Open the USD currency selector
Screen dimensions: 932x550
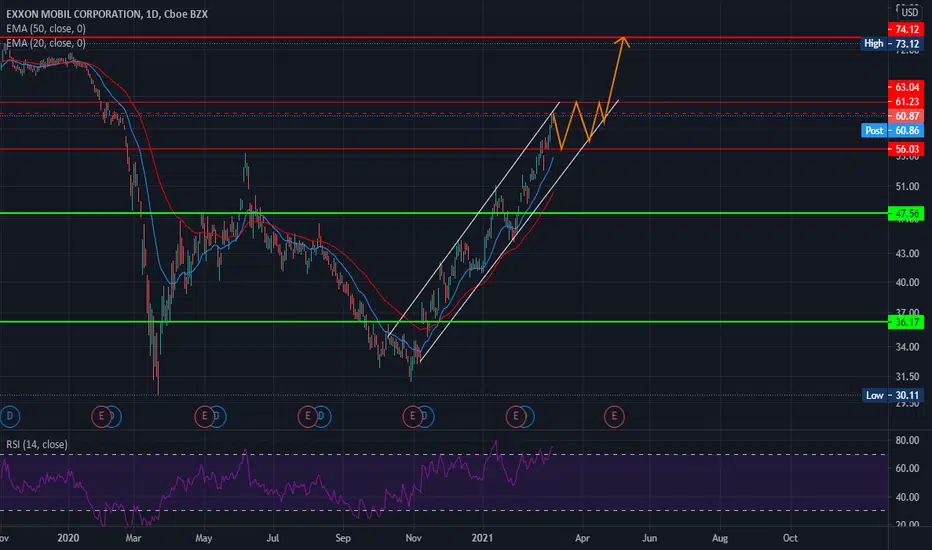pos(909,12)
